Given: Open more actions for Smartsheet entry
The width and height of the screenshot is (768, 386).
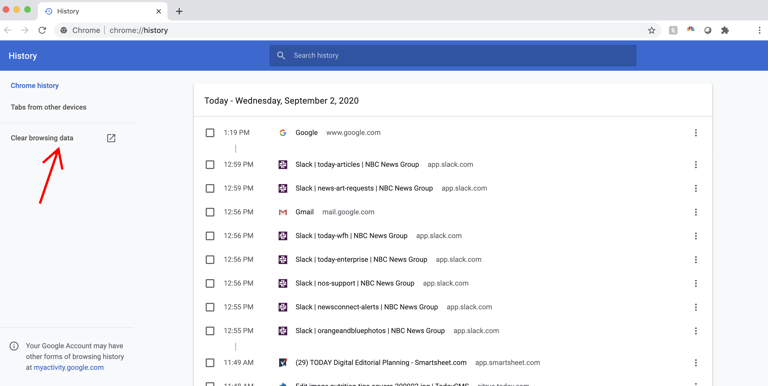Looking at the screenshot, I should [x=696, y=363].
